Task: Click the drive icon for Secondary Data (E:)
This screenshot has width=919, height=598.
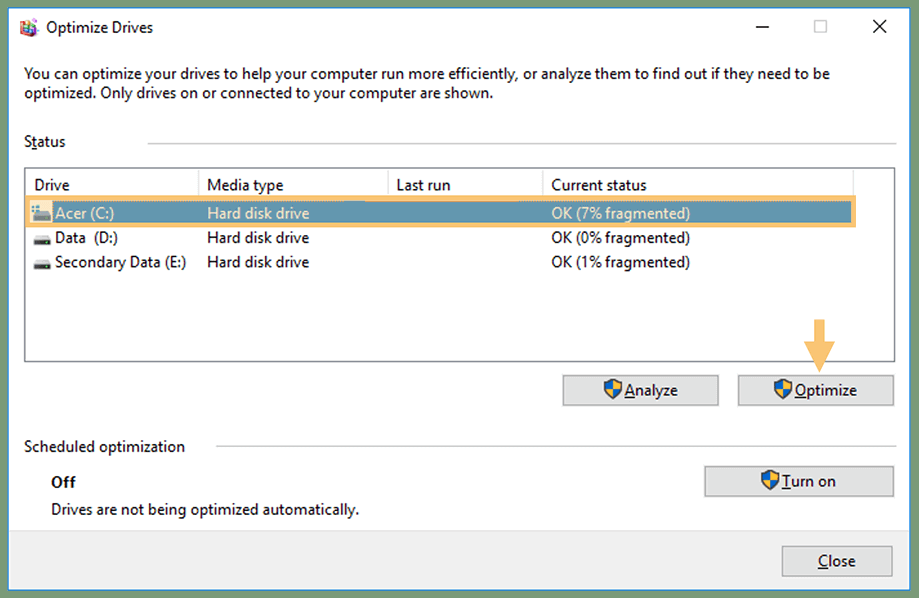Action: pos(40,262)
